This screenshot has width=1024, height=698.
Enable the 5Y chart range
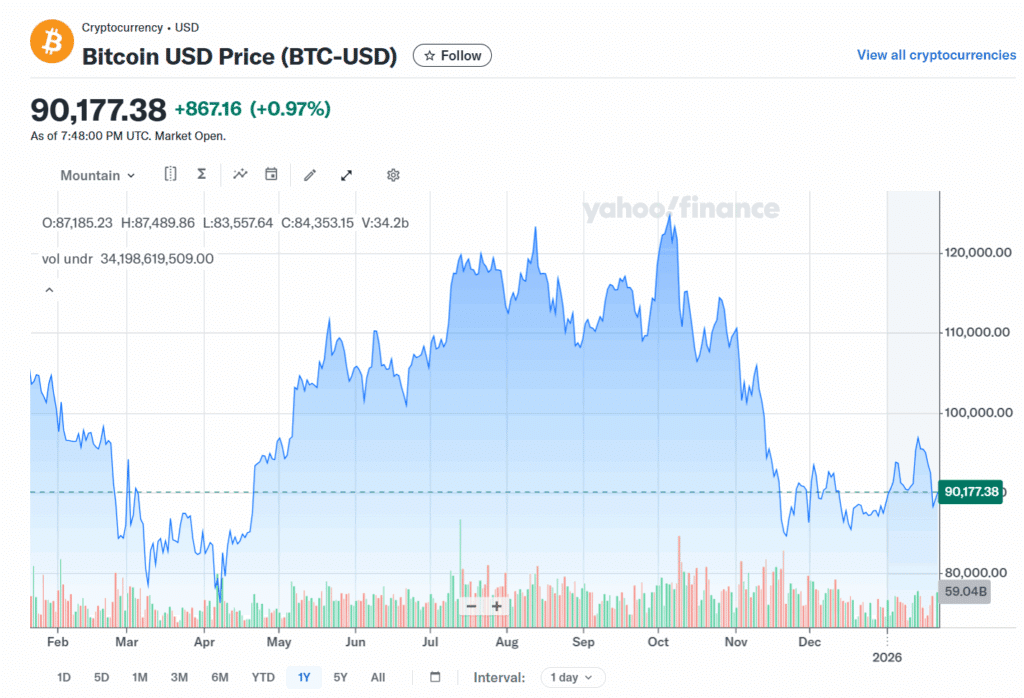339,677
